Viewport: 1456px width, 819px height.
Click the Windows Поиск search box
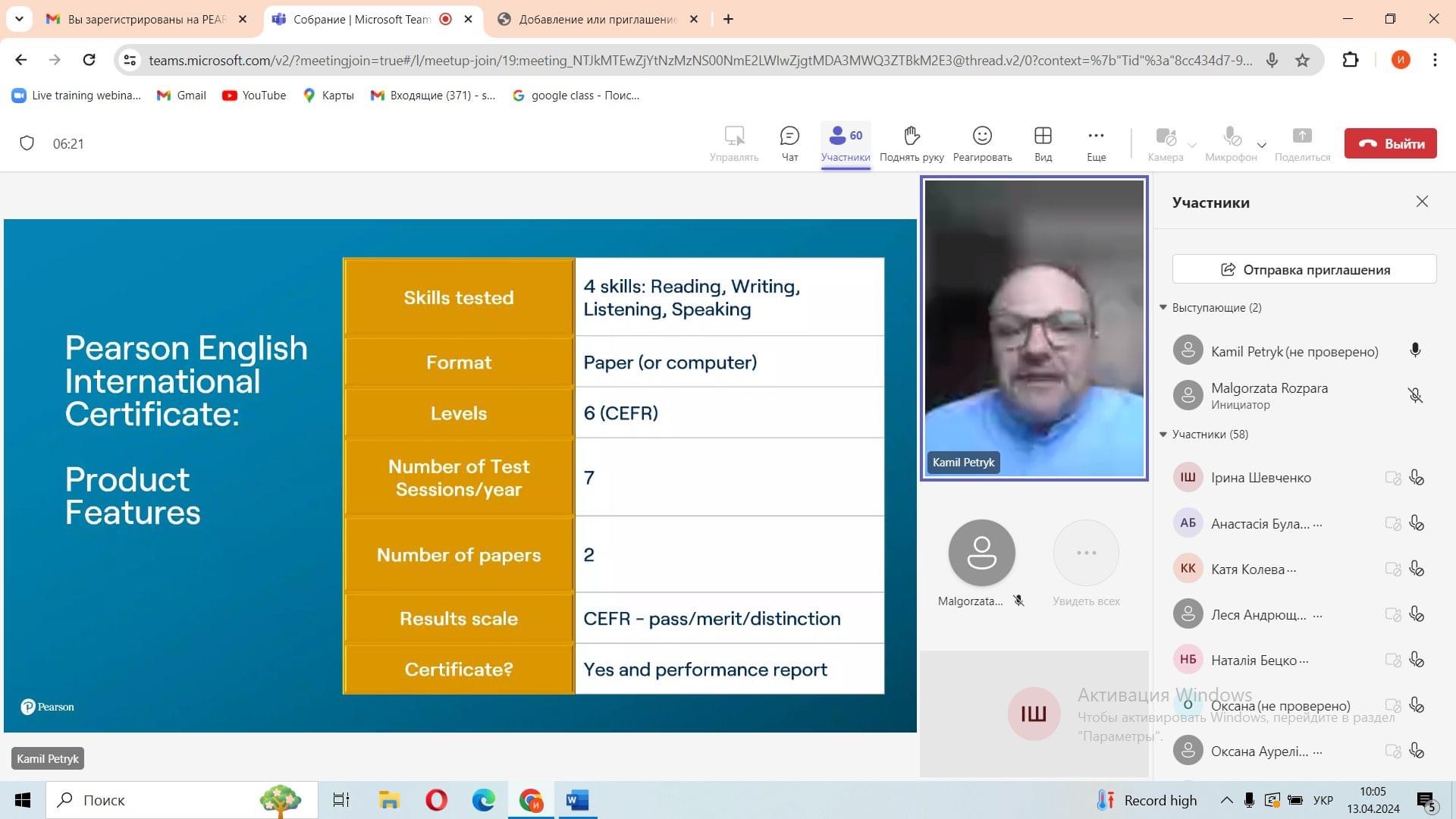click(x=182, y=800)
